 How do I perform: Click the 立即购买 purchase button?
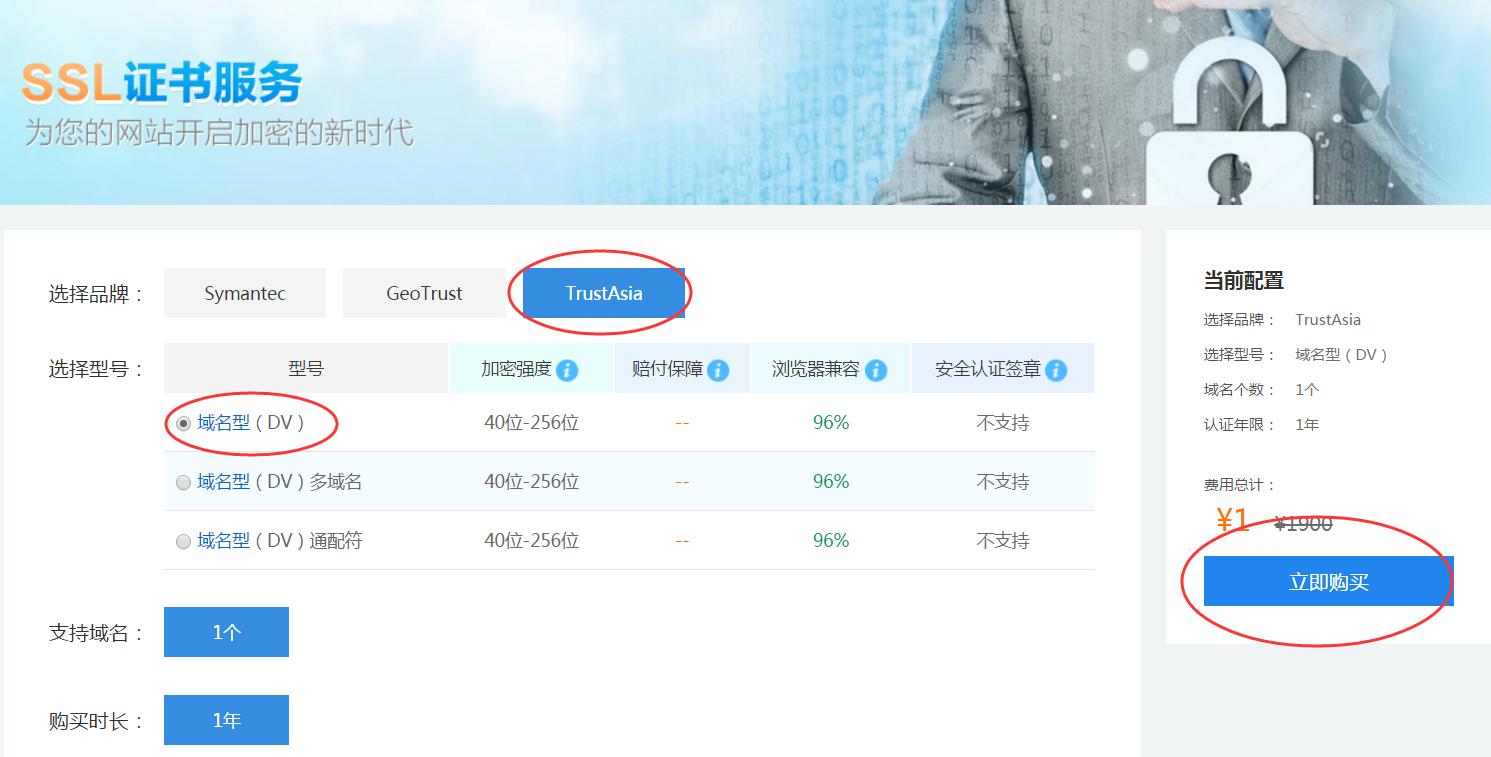[x=1328, y=580]
